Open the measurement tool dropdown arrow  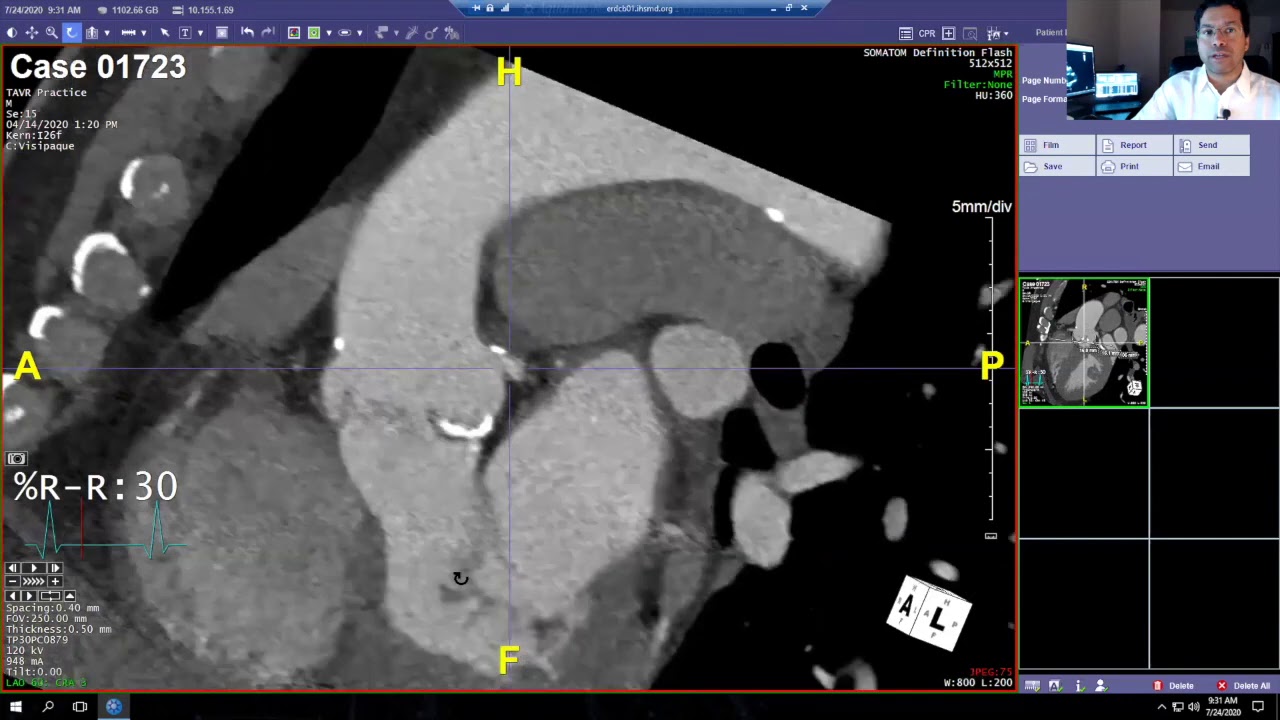pos(143,33)
